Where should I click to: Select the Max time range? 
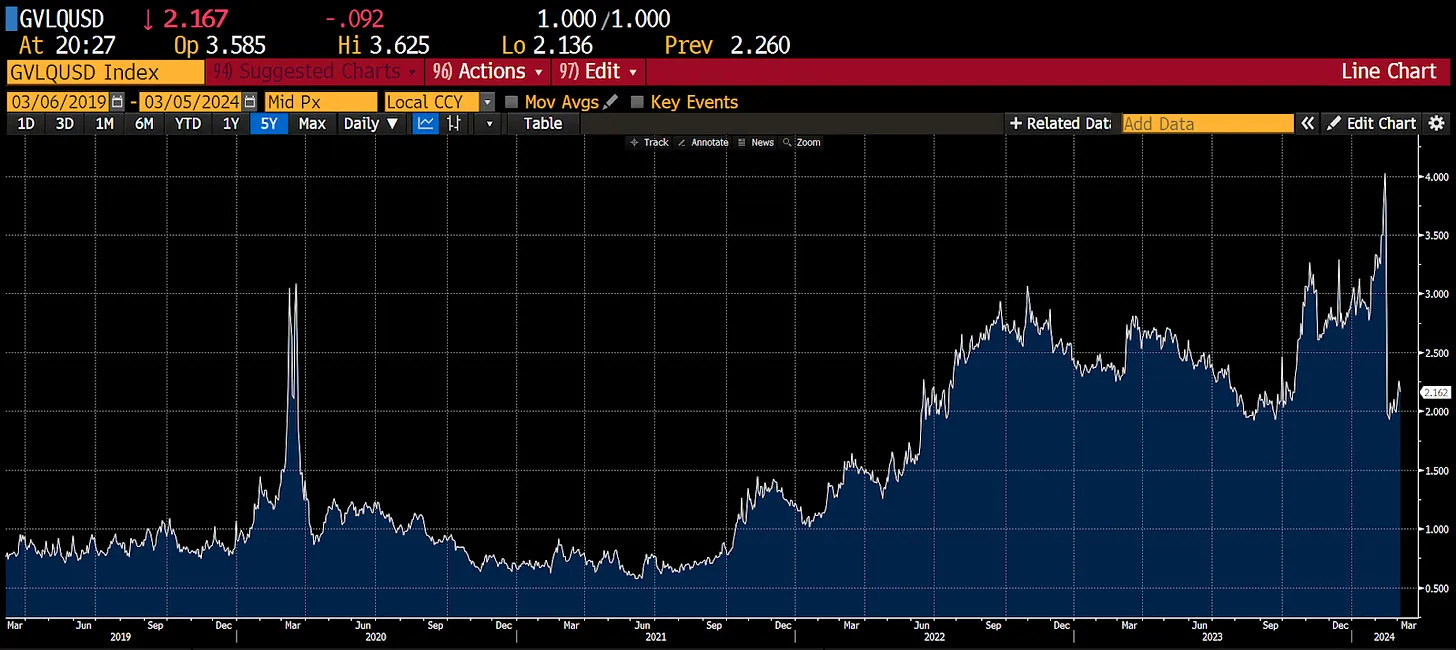pos(312,124)
